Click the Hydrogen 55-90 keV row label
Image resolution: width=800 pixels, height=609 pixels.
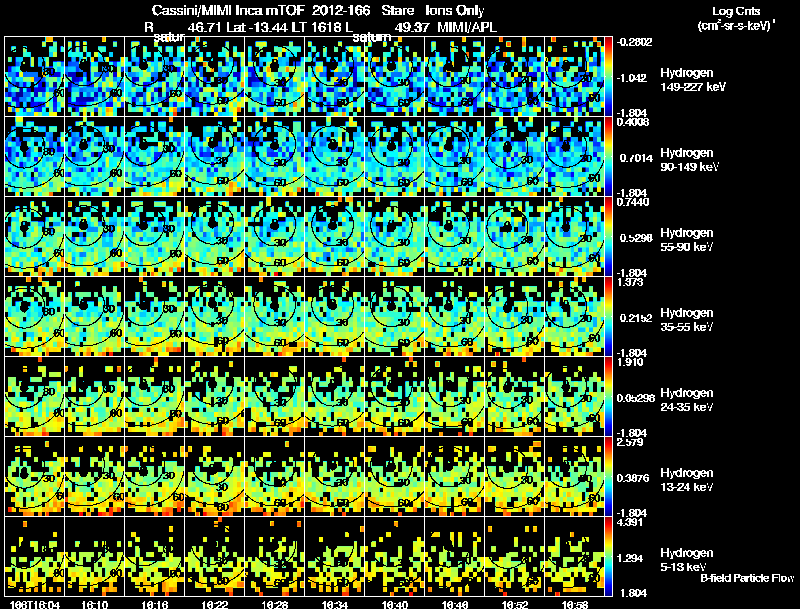pos(687,240)
